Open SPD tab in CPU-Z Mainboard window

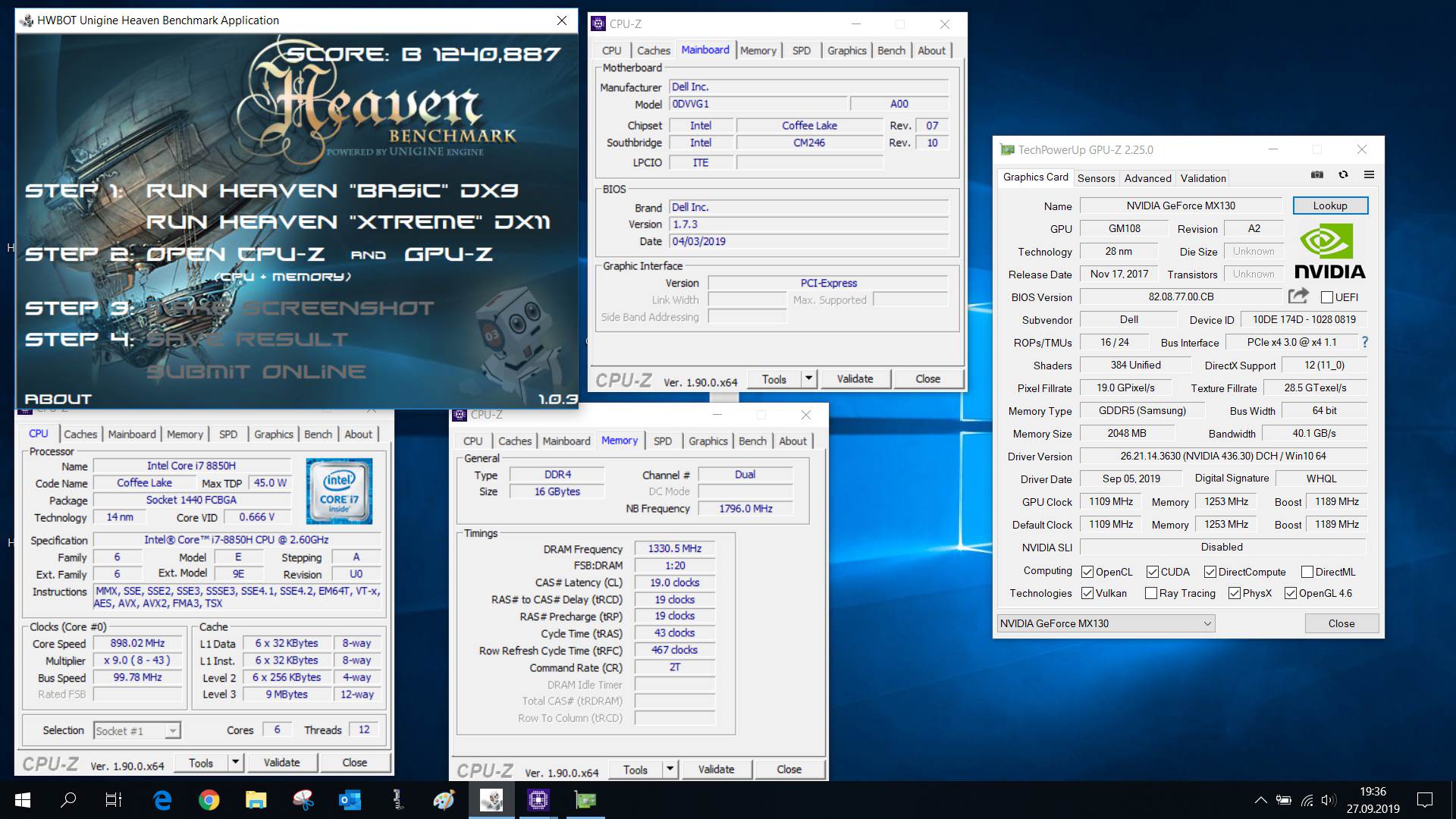coord(801,50)
